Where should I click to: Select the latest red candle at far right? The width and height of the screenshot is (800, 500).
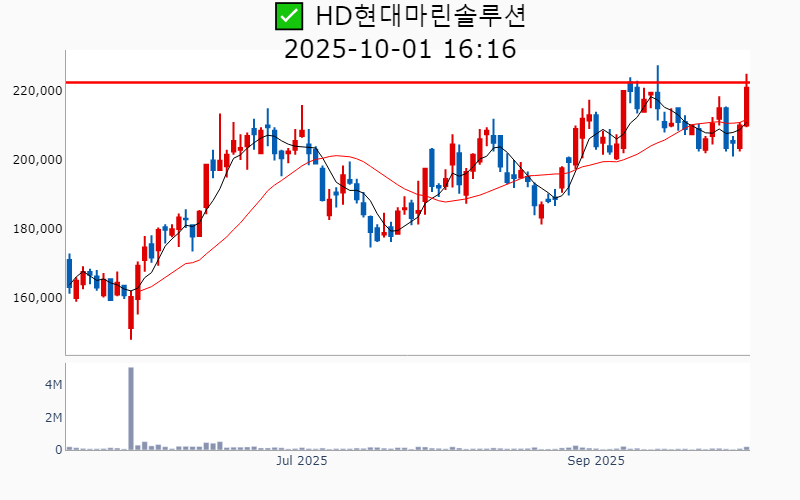[x=747, y=105]
